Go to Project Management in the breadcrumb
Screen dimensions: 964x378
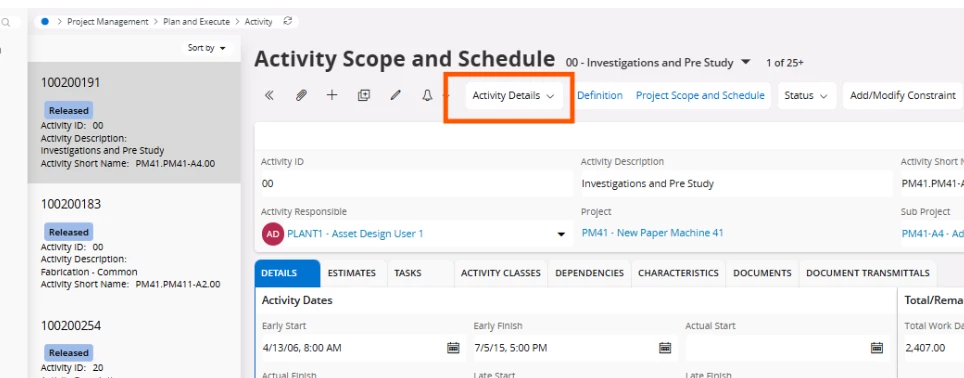point(108,22)
